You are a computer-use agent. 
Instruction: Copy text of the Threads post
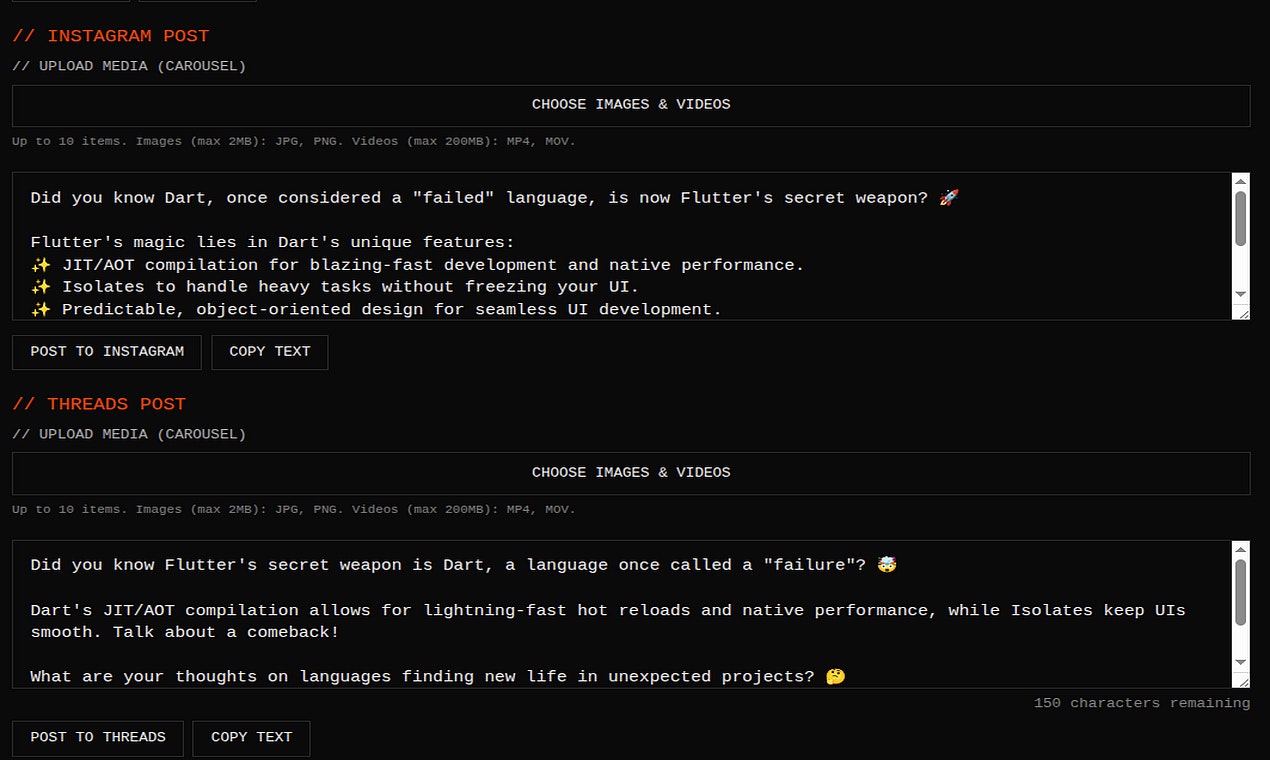[x=252, y=738]
